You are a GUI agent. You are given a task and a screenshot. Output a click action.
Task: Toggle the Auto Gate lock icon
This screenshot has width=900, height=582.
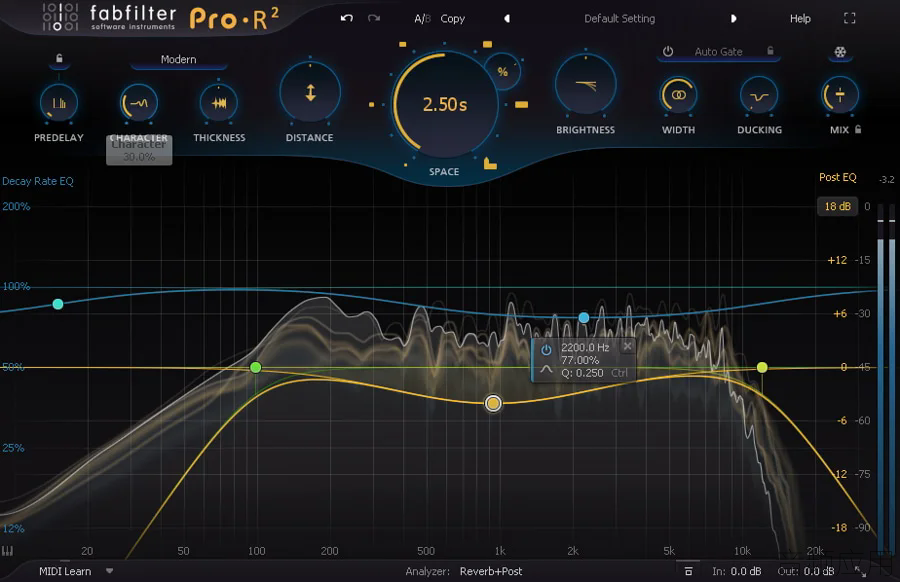(x=770, y=51)
